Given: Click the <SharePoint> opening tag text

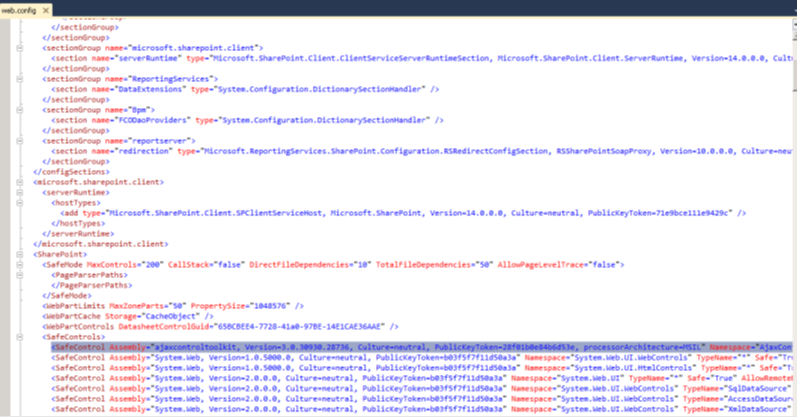Looking at the screenshot, I should (x=60, y=254).
